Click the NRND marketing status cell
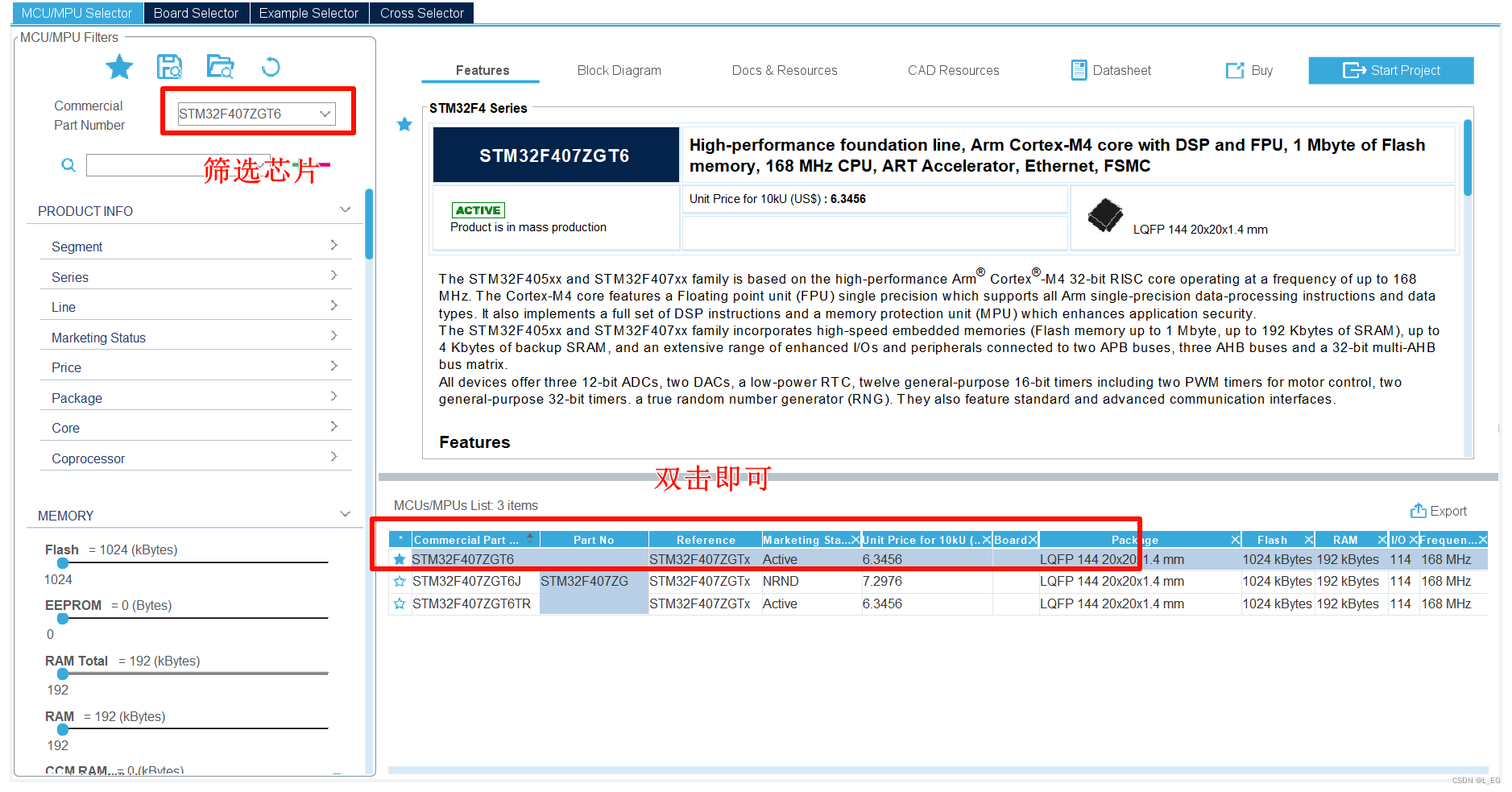The image size is (1512, 792). coord(811,581)
